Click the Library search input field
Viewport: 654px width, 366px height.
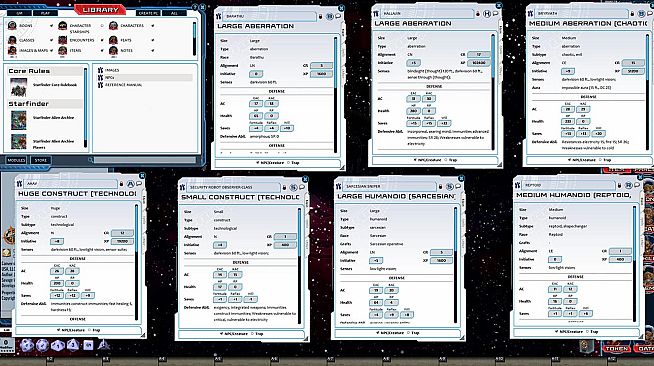[x=145, y=160]
